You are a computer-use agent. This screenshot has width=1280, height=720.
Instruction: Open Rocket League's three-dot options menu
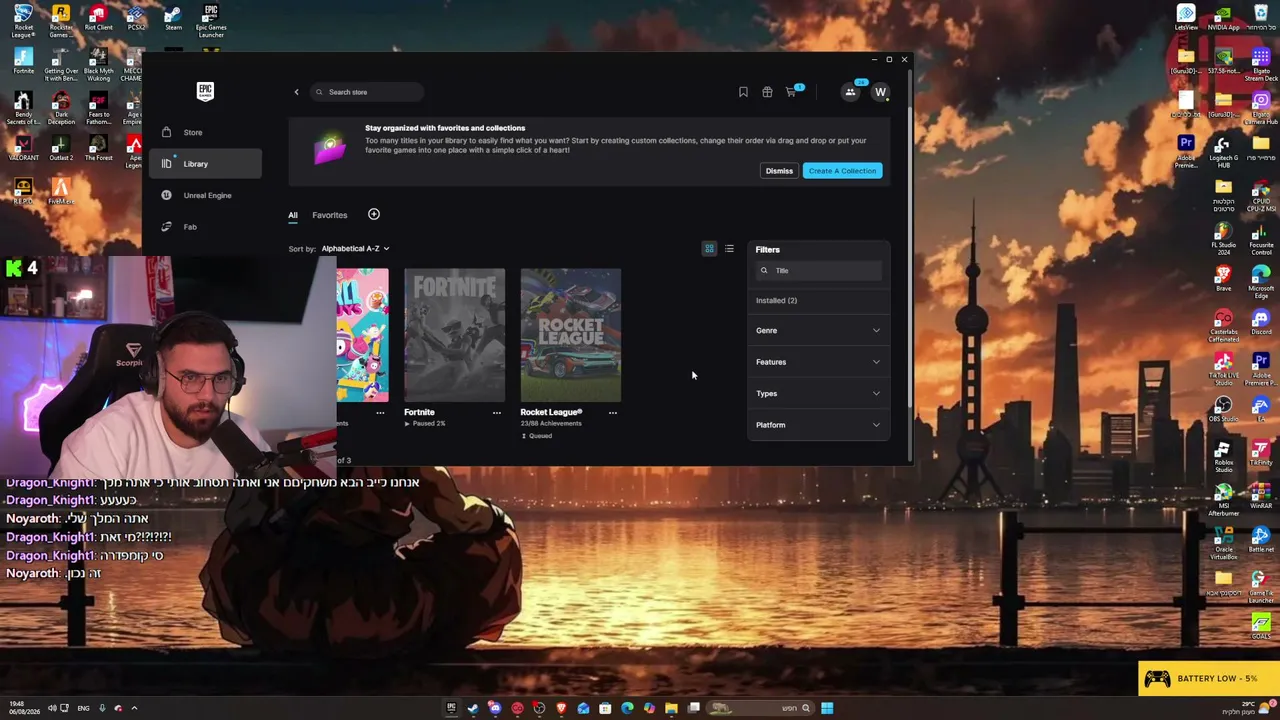coord(613,412)
